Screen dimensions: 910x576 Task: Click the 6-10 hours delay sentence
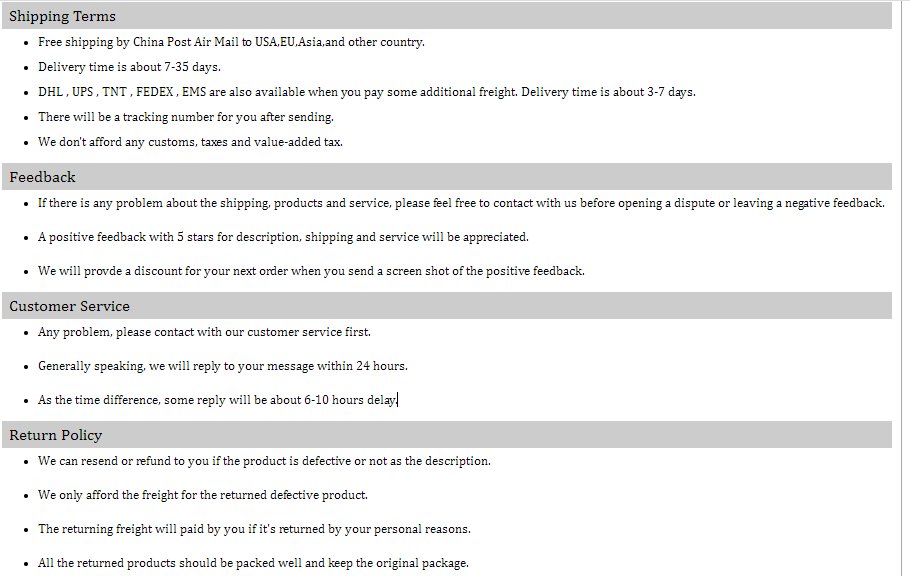[x=218, y=399]
